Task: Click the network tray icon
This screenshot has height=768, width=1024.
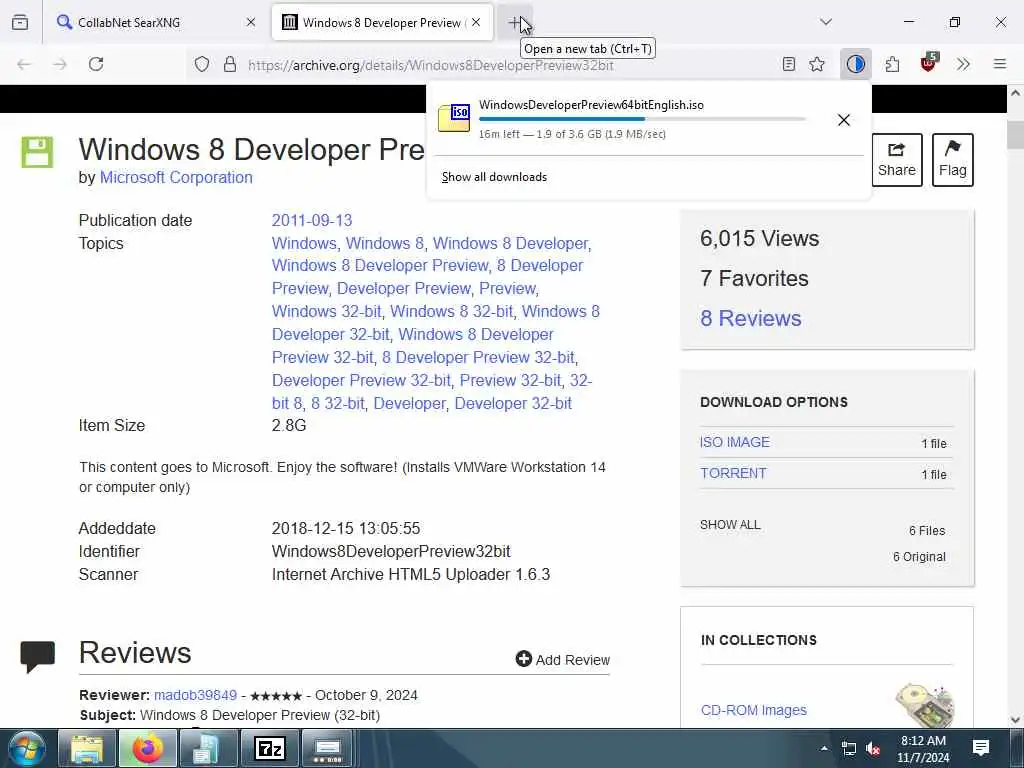Action: [x=848, y=748]
